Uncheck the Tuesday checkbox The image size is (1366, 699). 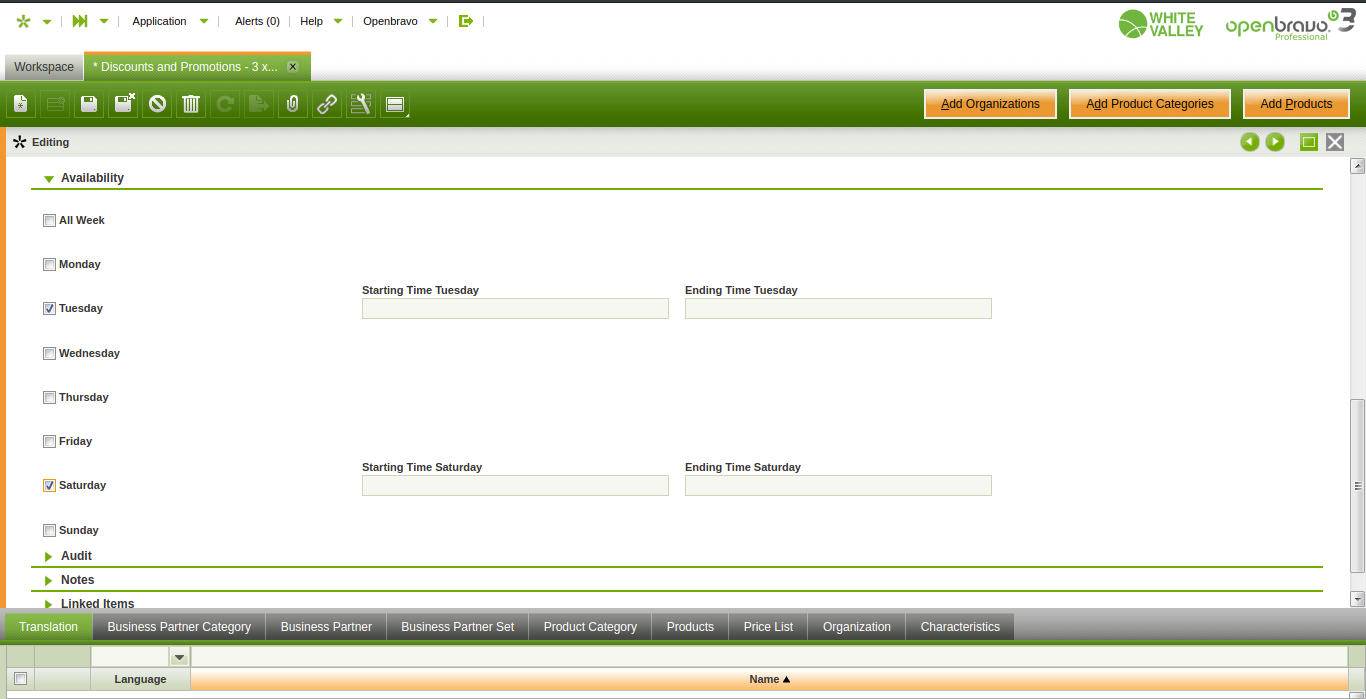coord(49,309)
